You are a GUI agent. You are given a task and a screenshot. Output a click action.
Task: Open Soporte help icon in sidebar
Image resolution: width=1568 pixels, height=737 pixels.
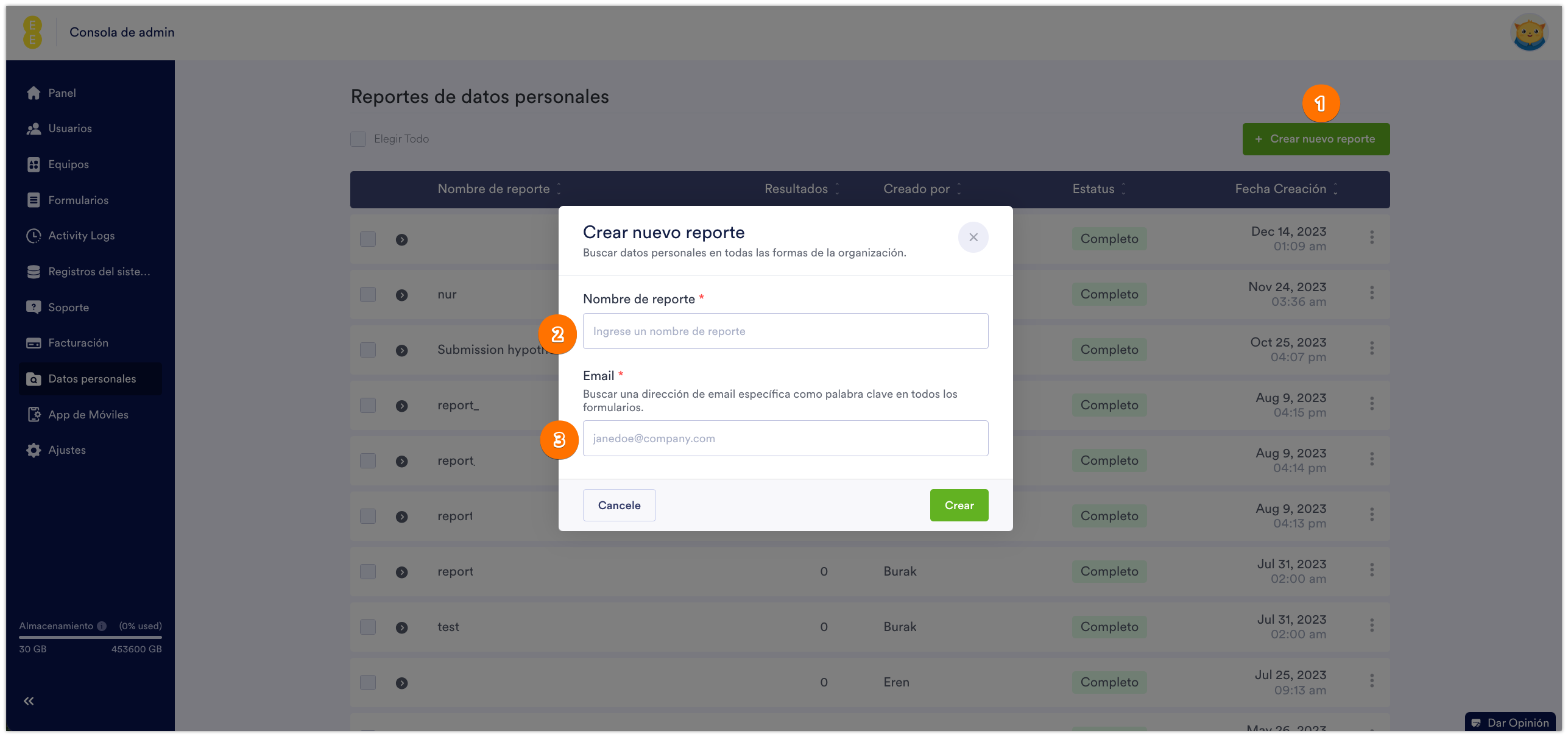[x=34, y=308]
